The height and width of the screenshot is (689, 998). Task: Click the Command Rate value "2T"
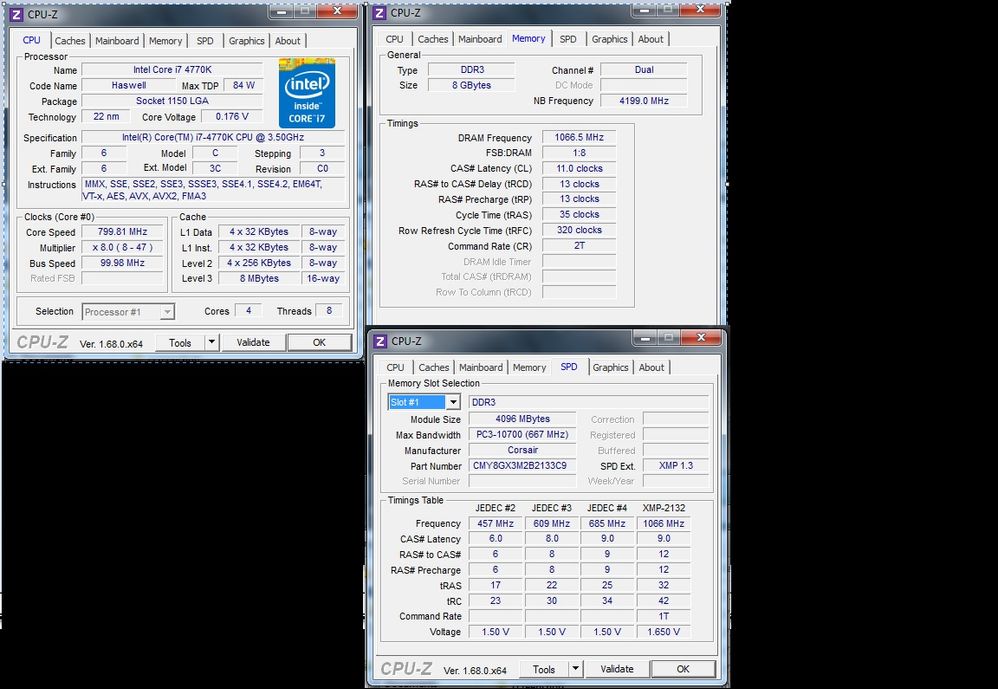(x=579, y=246)
